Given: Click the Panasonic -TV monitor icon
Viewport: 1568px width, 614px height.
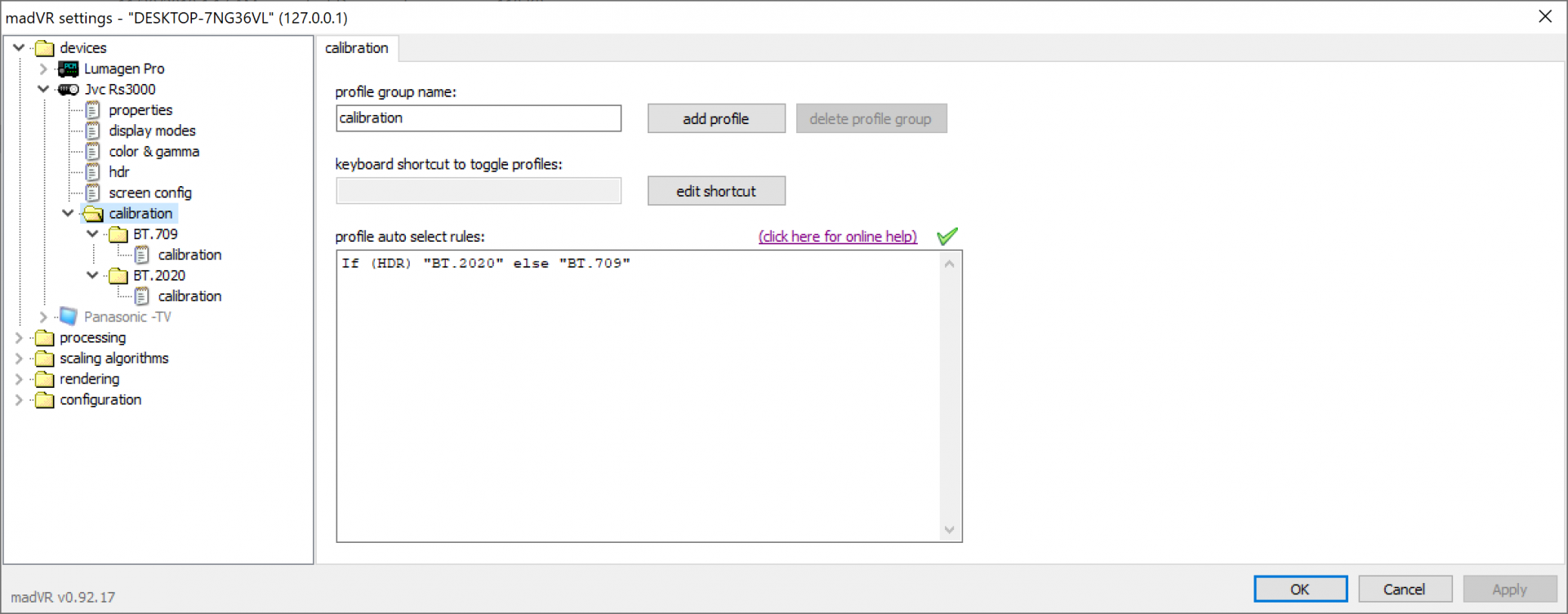Looking at the screenshot, I should point(69,317).
